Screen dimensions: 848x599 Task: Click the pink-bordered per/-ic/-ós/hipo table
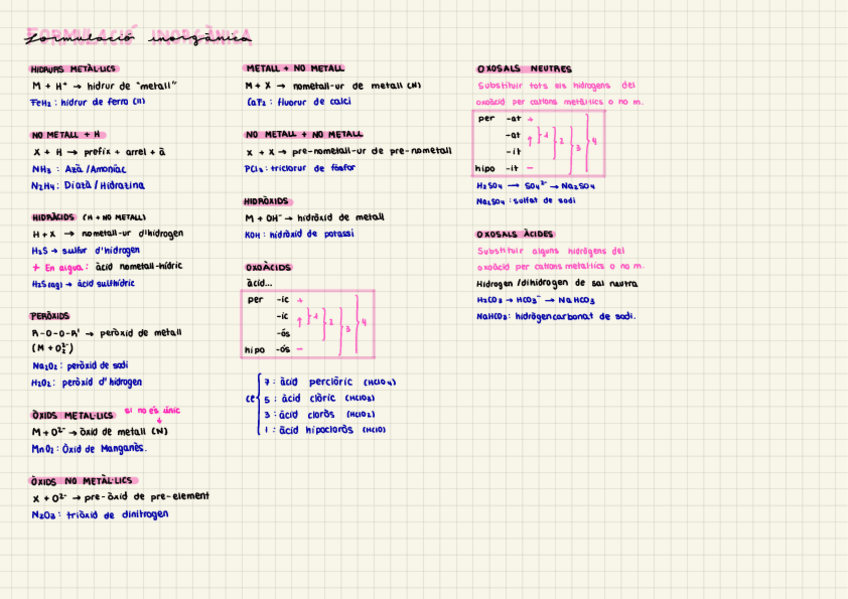(308, 324)
